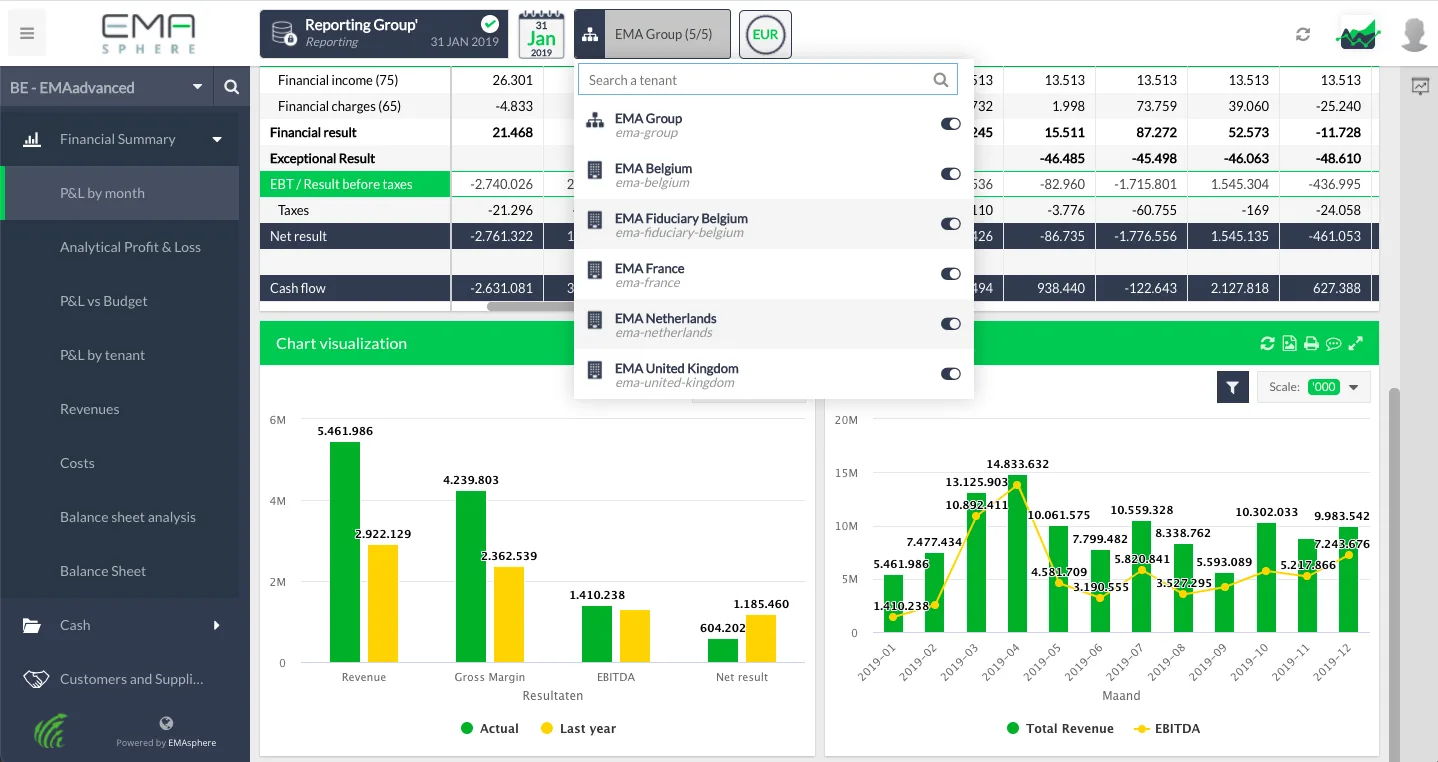Print the chart visualization

click(x=1311, y=343)
